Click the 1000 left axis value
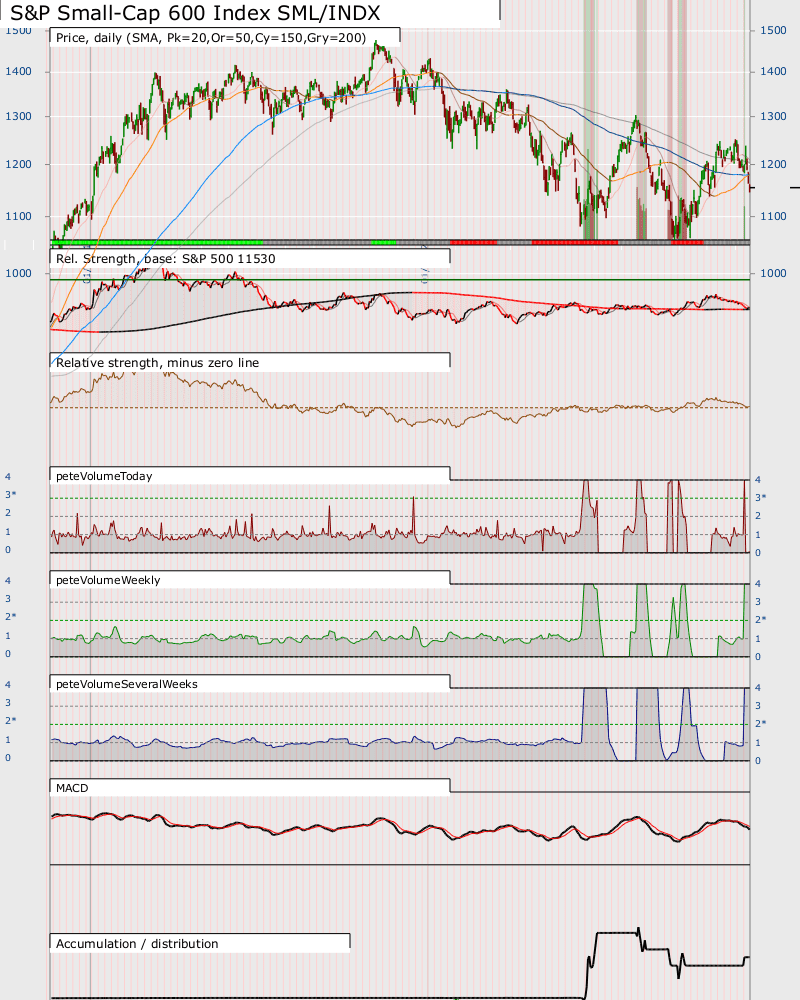This screenshot has width=800, height=1000. [x=19, y=273]
